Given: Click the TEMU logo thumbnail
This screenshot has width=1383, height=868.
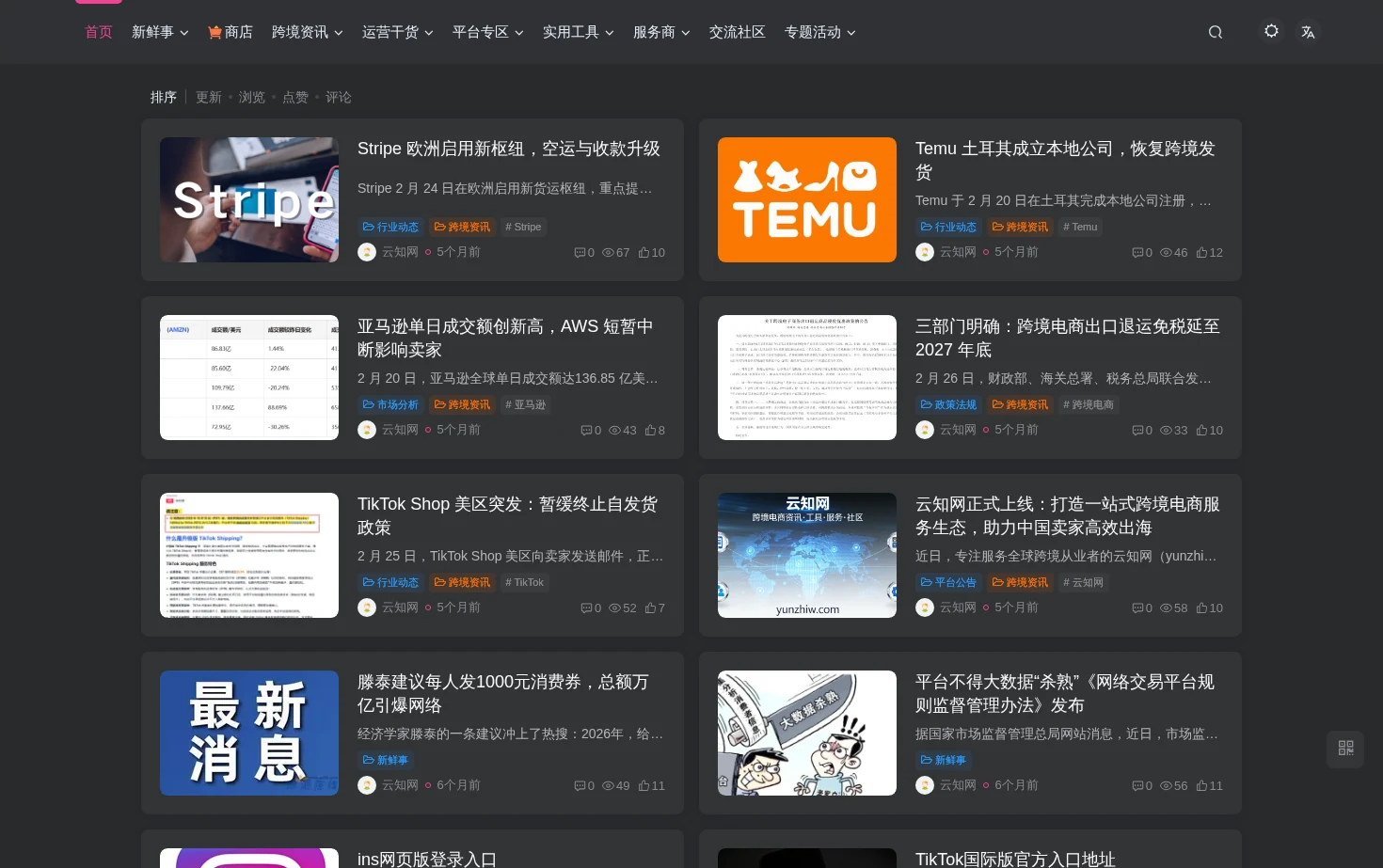Looking at the screenshot, I should (807, 199).
